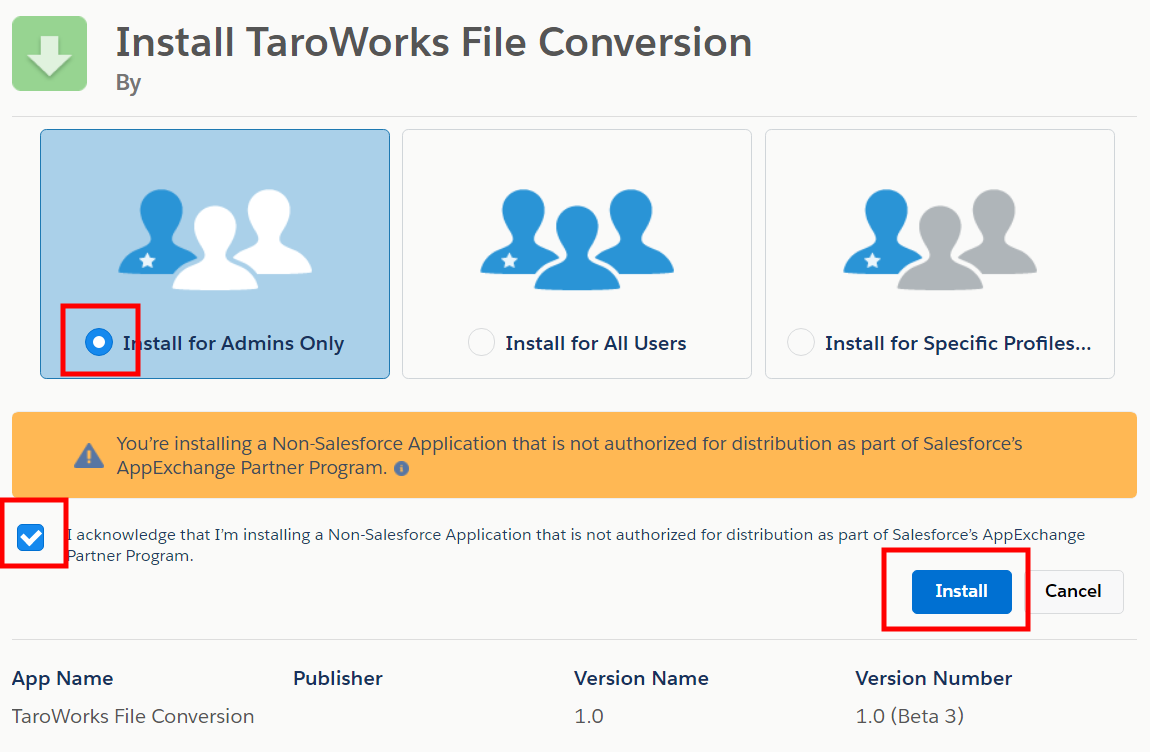Image resolution: width=1150 pixels, height=752 pixels.
Task: Click the orange warning banner message text
Action: pyautogui.click(x=569, y=455)
